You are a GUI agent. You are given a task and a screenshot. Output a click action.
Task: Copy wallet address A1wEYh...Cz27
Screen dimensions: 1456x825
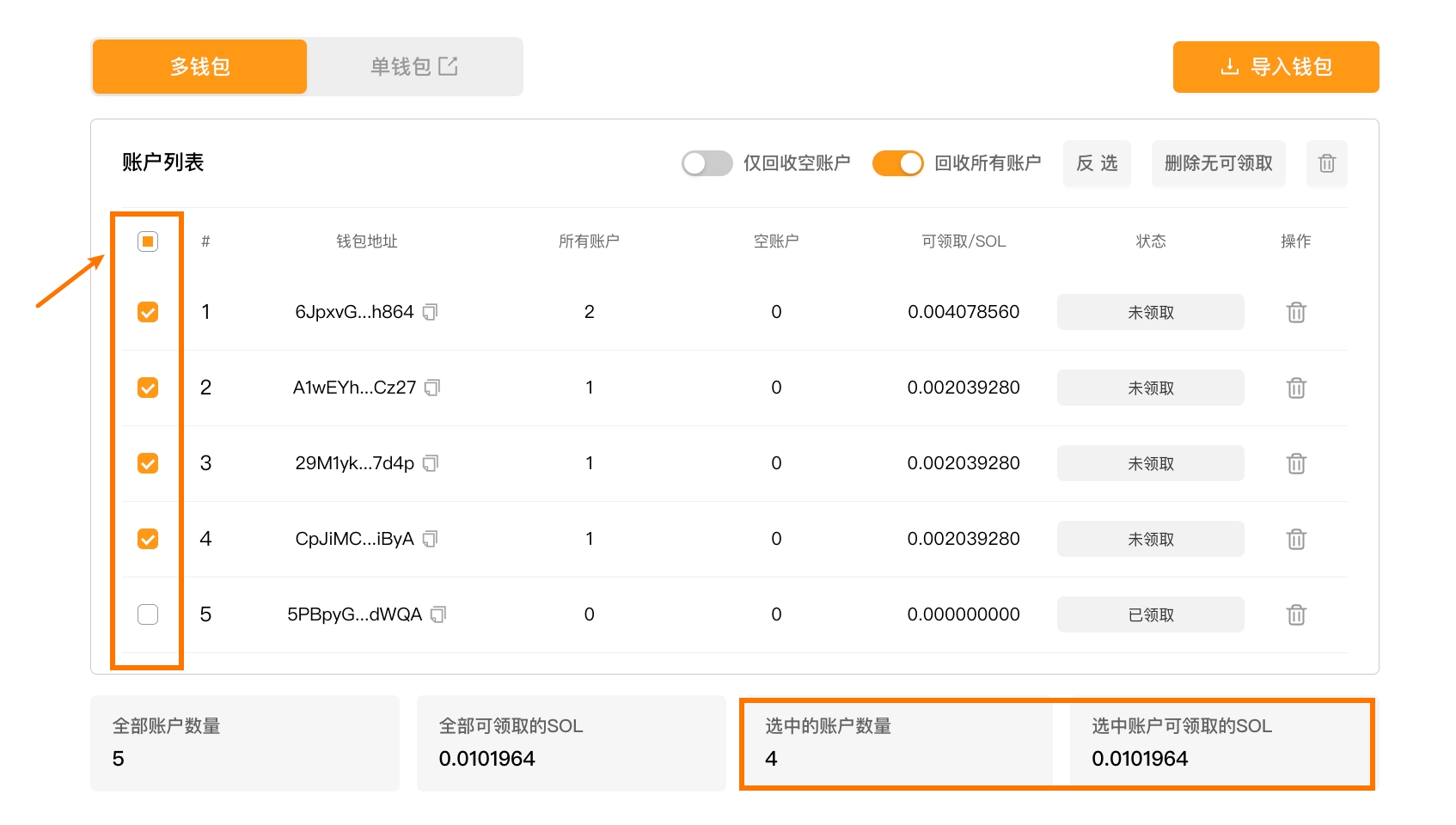(x=432, y=388)
